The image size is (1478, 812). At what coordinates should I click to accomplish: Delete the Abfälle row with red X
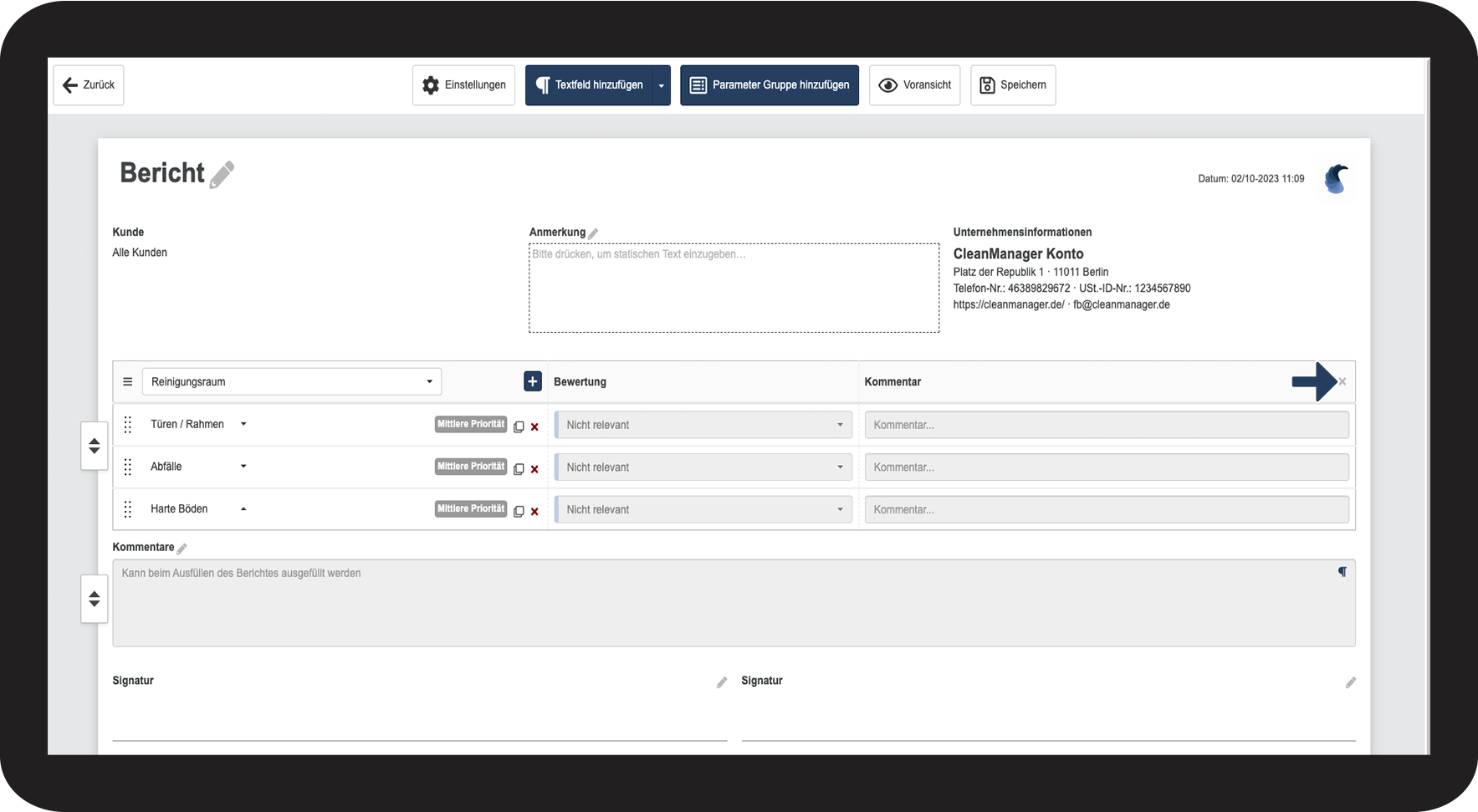coord(534,469)
